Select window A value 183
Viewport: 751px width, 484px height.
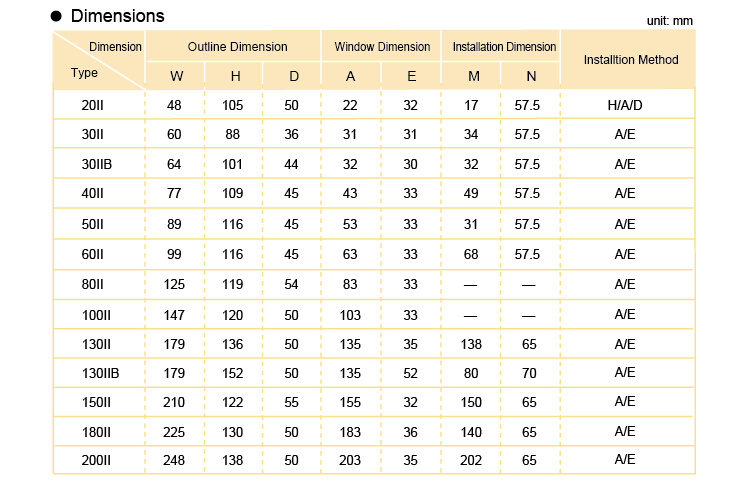point(350,432)
